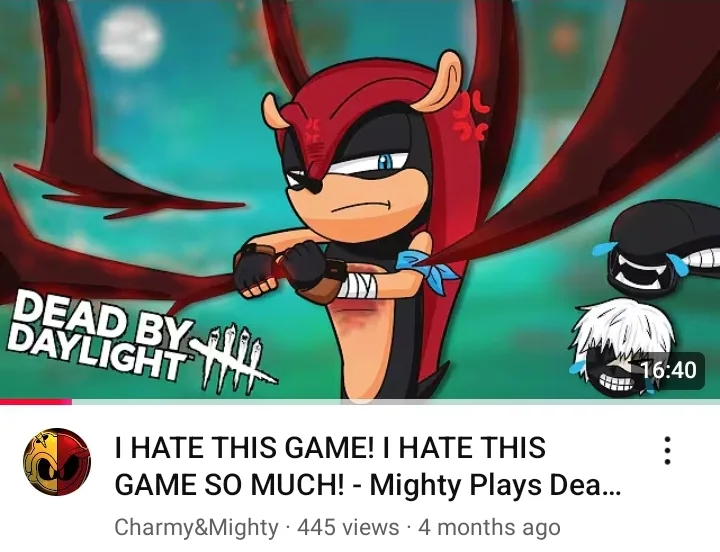Tap the Charmy&Mighty channel avatar
Viewport: 720px width, 552px height.
57,462
